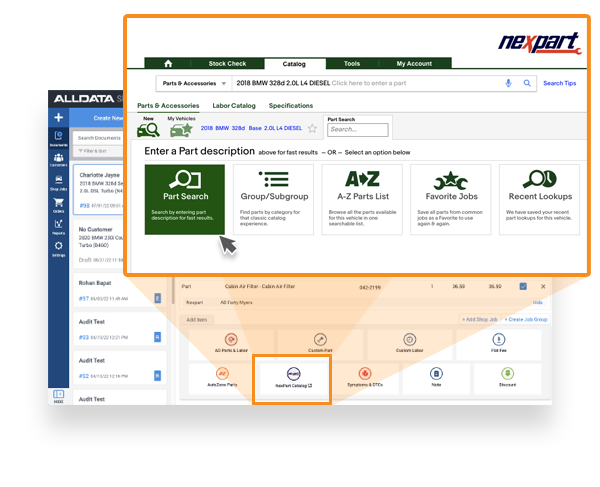Select the Catalog tab
The image size is (600, 487).
(x=294, y=64)
